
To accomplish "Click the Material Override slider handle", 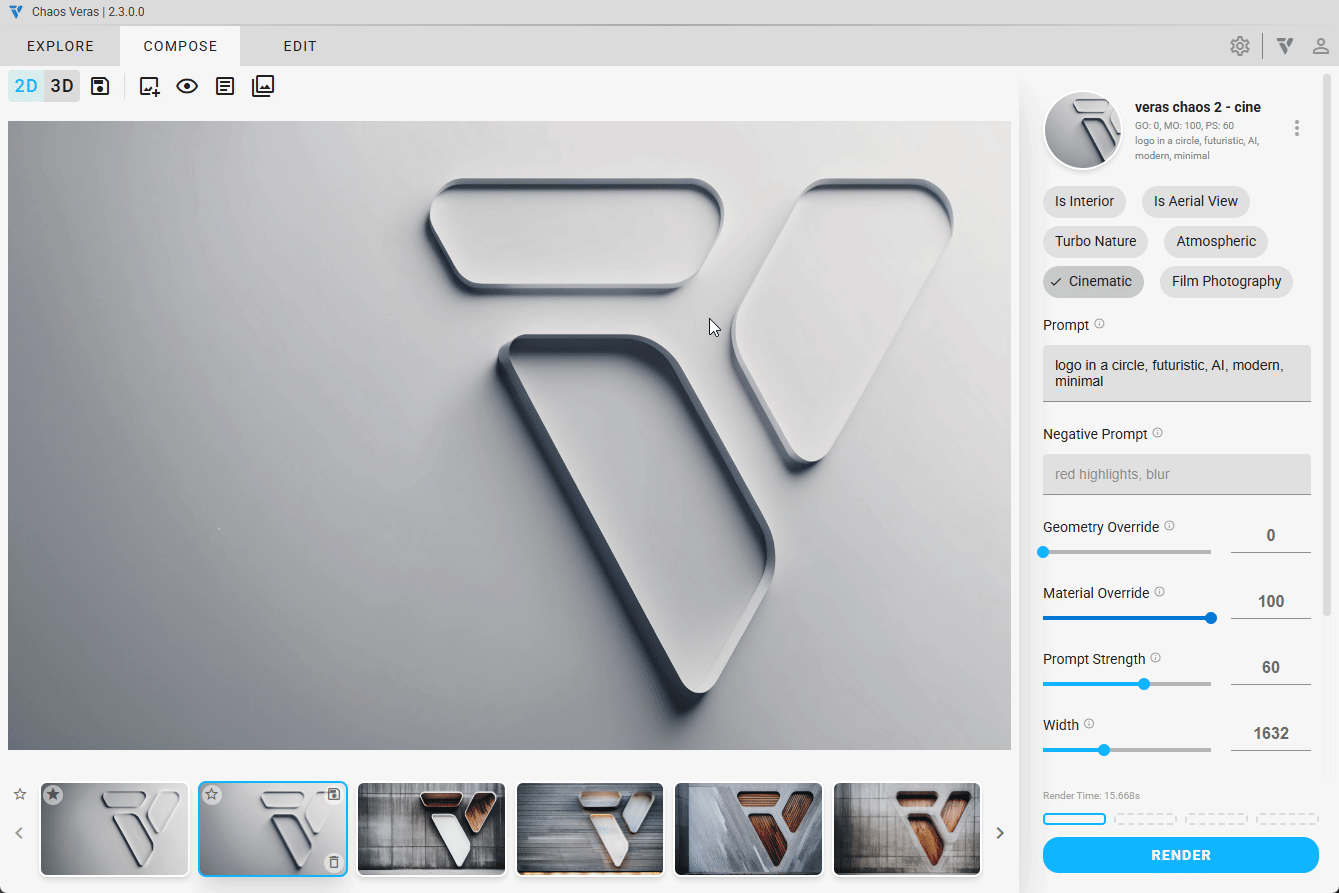I will coord(1211,618).
